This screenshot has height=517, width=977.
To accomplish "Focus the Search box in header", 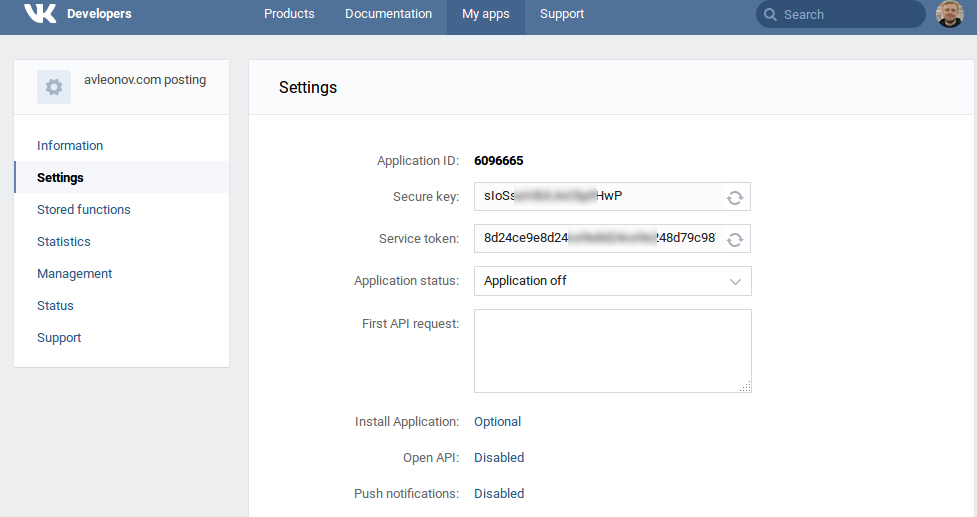I will [841, 14].
